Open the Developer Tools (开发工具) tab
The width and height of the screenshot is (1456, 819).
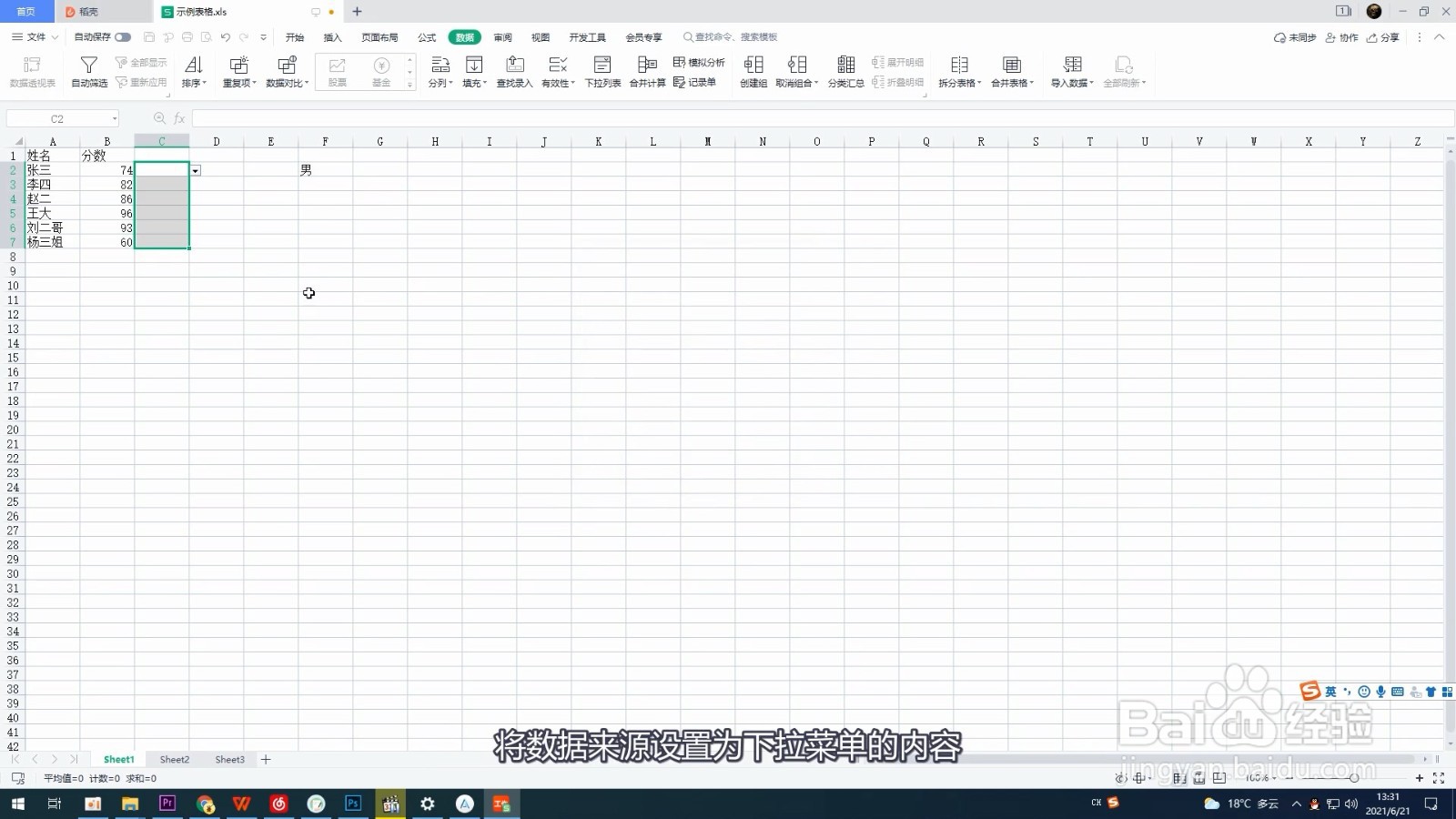587,37
